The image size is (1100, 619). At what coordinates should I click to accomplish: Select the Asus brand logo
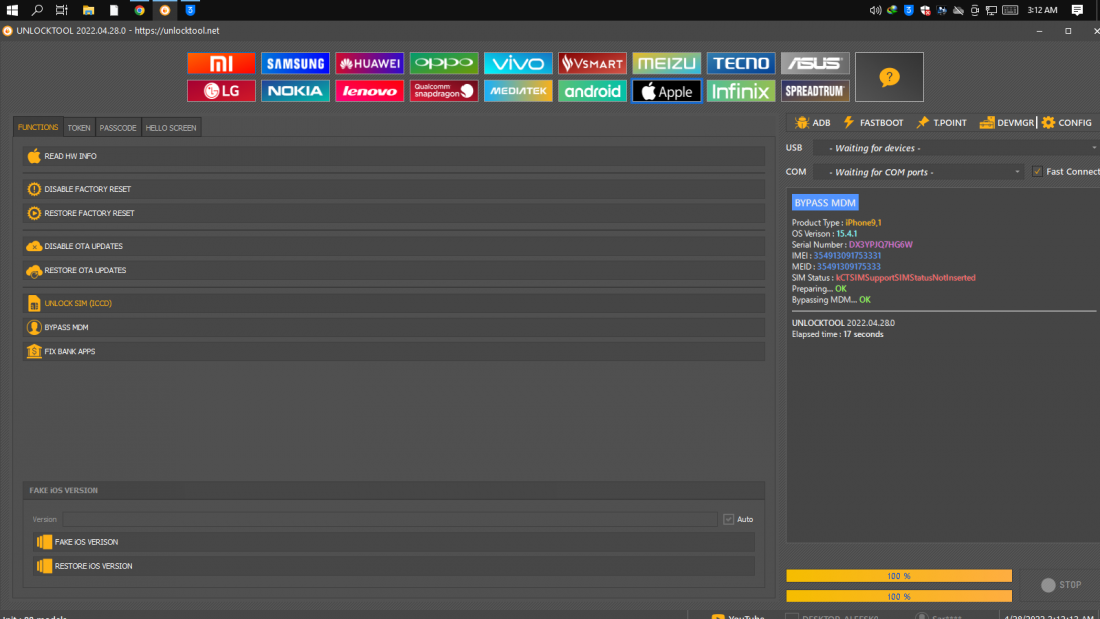815,63
